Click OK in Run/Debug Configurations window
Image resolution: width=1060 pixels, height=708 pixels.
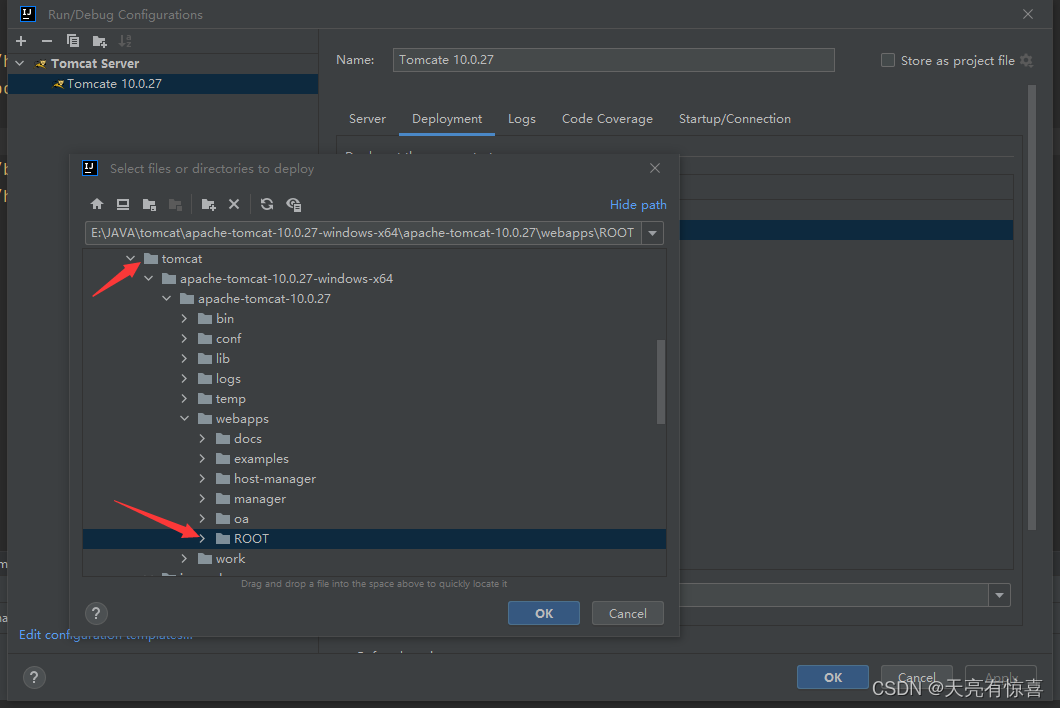[833, 677]
